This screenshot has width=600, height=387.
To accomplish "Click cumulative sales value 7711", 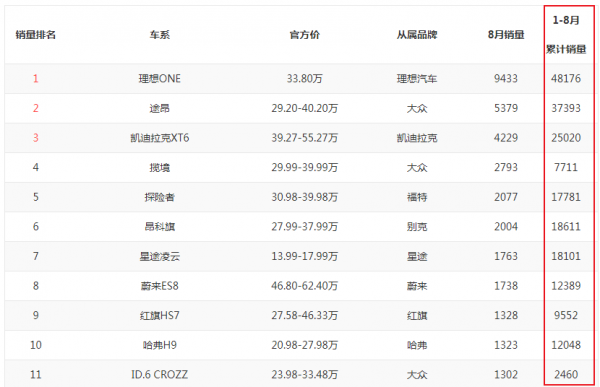I will (x=566, y=167).
